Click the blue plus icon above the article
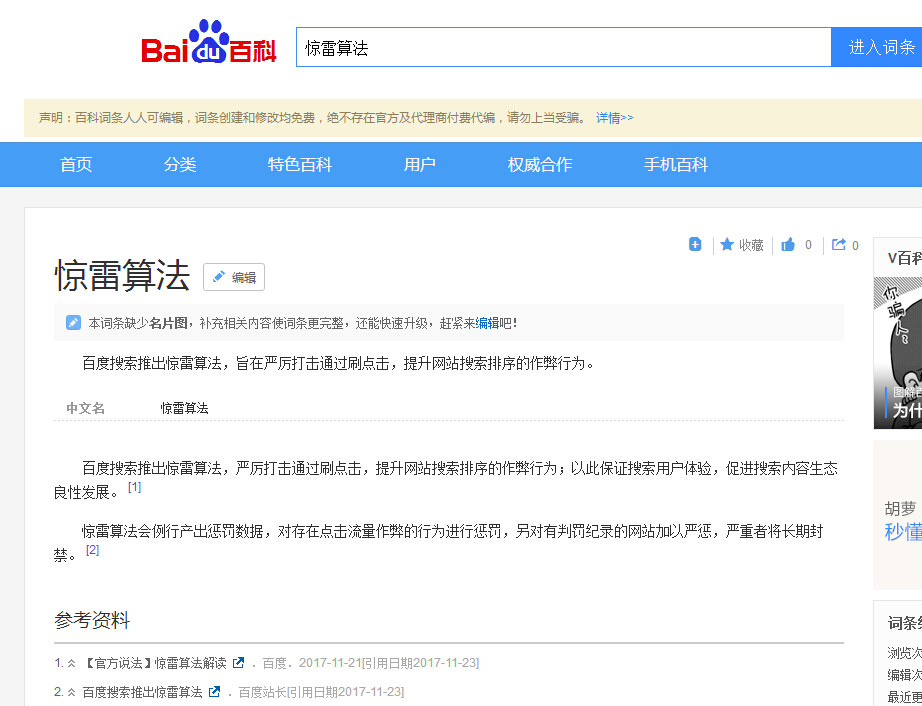The height and width of the screenshot is (706, 922). [x=695, y=244]
